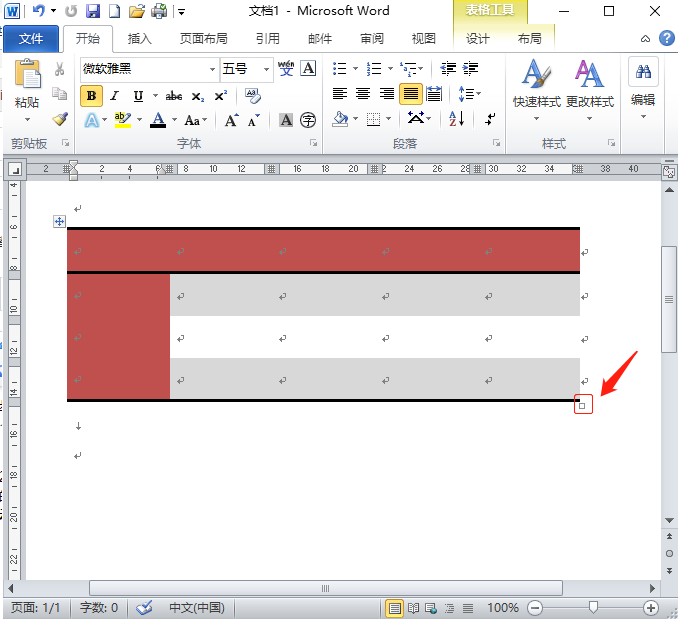Open the 文件 file tab

[x=30, y=39]
